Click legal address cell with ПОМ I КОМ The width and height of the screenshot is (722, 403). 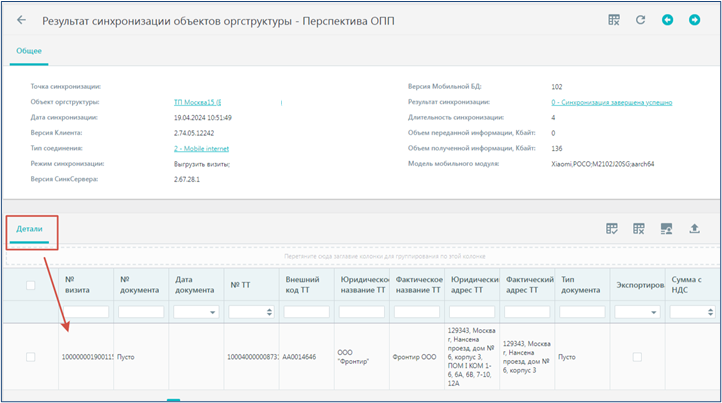point(472,357)
